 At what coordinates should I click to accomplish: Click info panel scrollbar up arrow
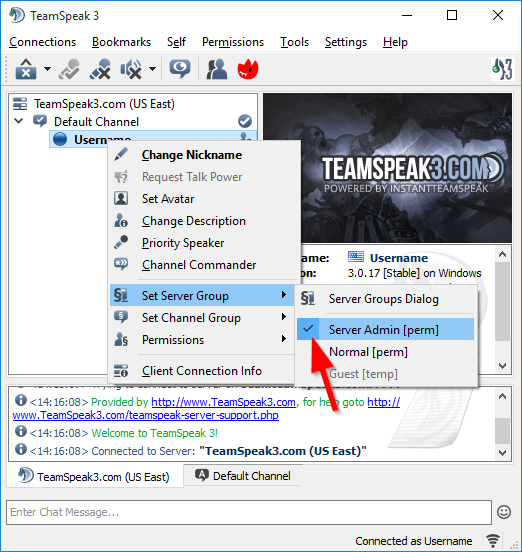pyautogui.click(x=502, y=254)
